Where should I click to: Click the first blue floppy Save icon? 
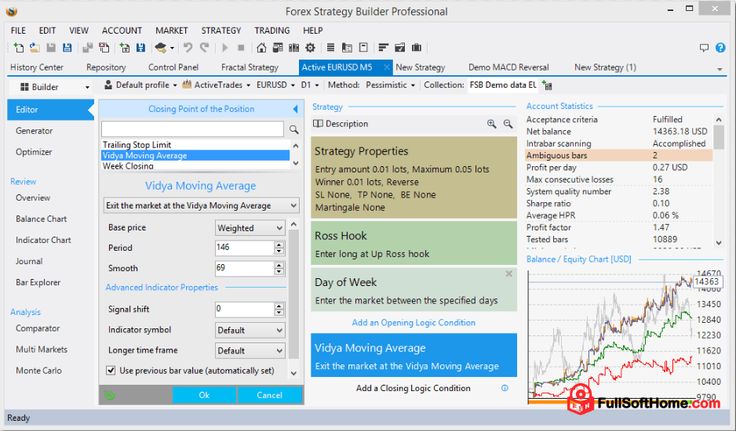click(x=67, y=48)
